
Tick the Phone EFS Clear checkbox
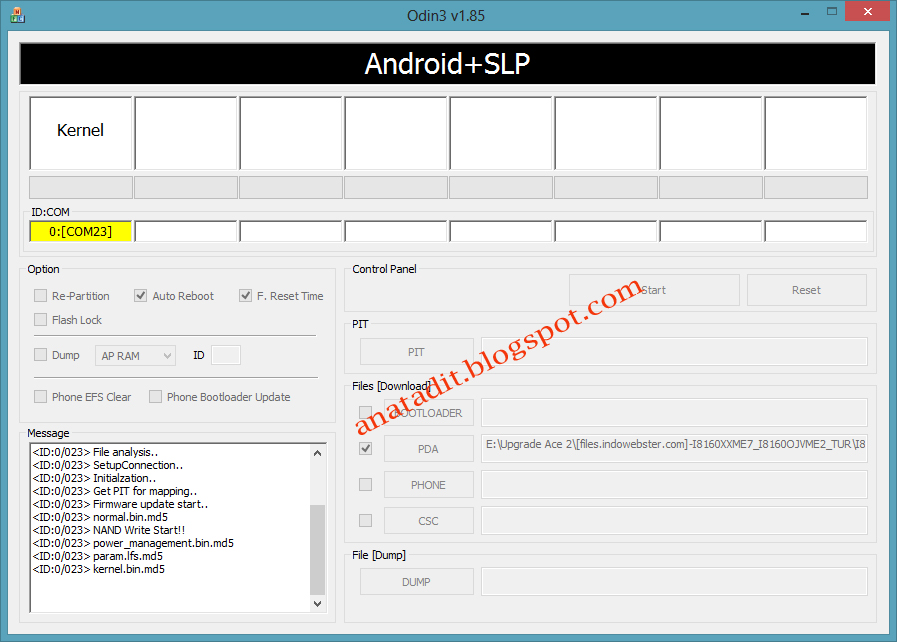41,397
